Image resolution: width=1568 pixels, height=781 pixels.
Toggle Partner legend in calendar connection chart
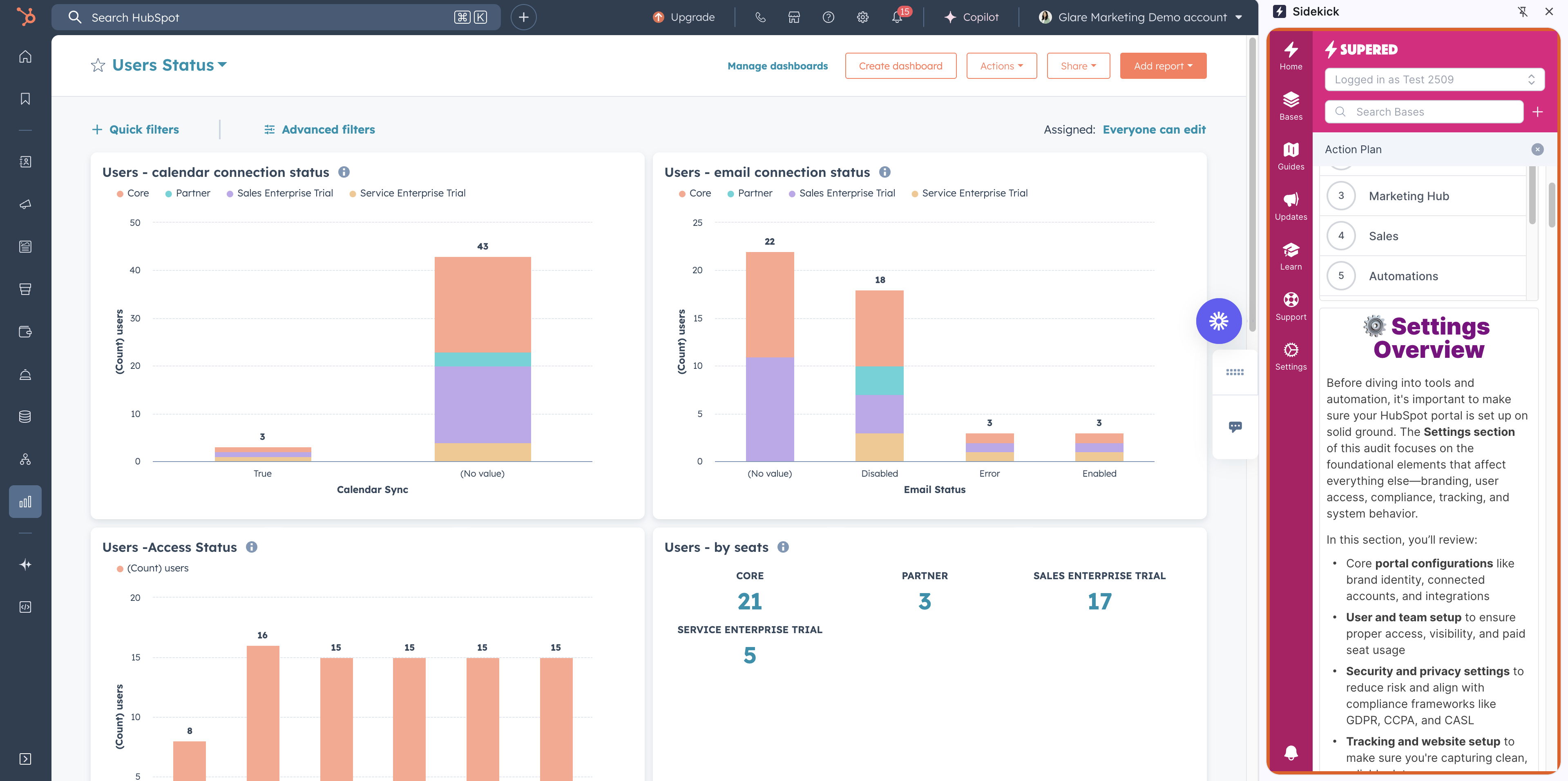point(188,193)
